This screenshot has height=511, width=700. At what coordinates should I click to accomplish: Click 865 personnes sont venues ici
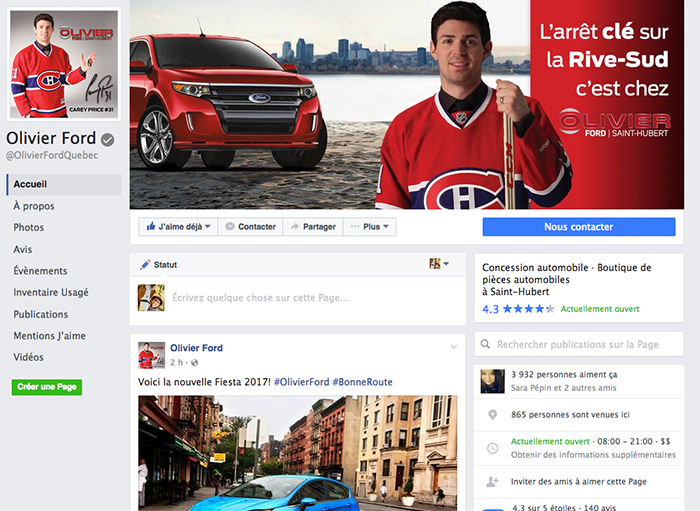[570, 415]
